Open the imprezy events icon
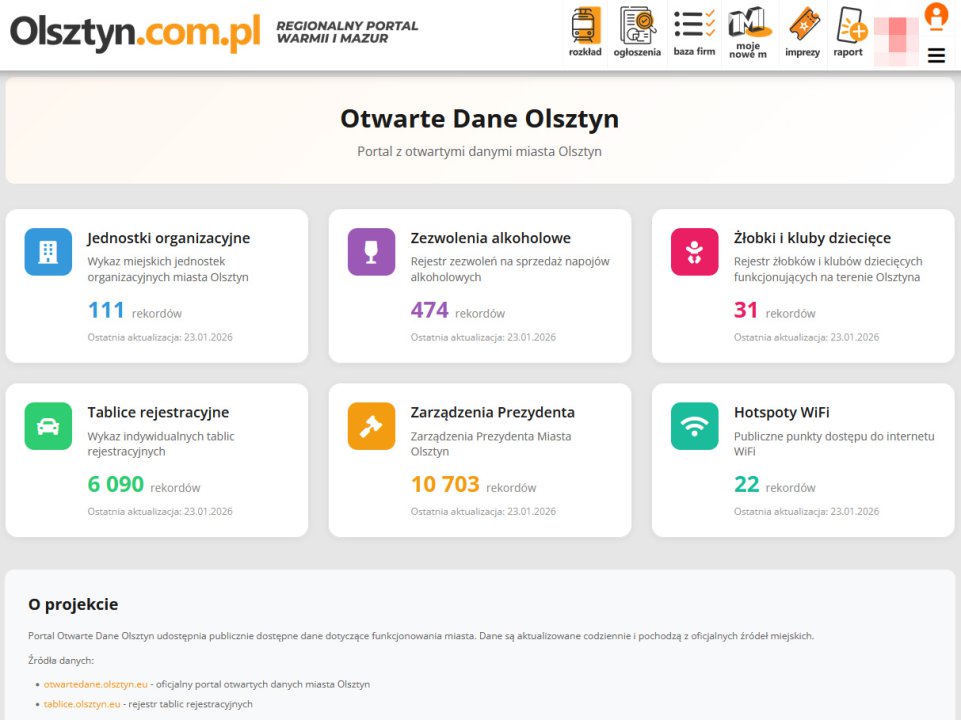The image size is (961, 720). click(x=802, y=32)
